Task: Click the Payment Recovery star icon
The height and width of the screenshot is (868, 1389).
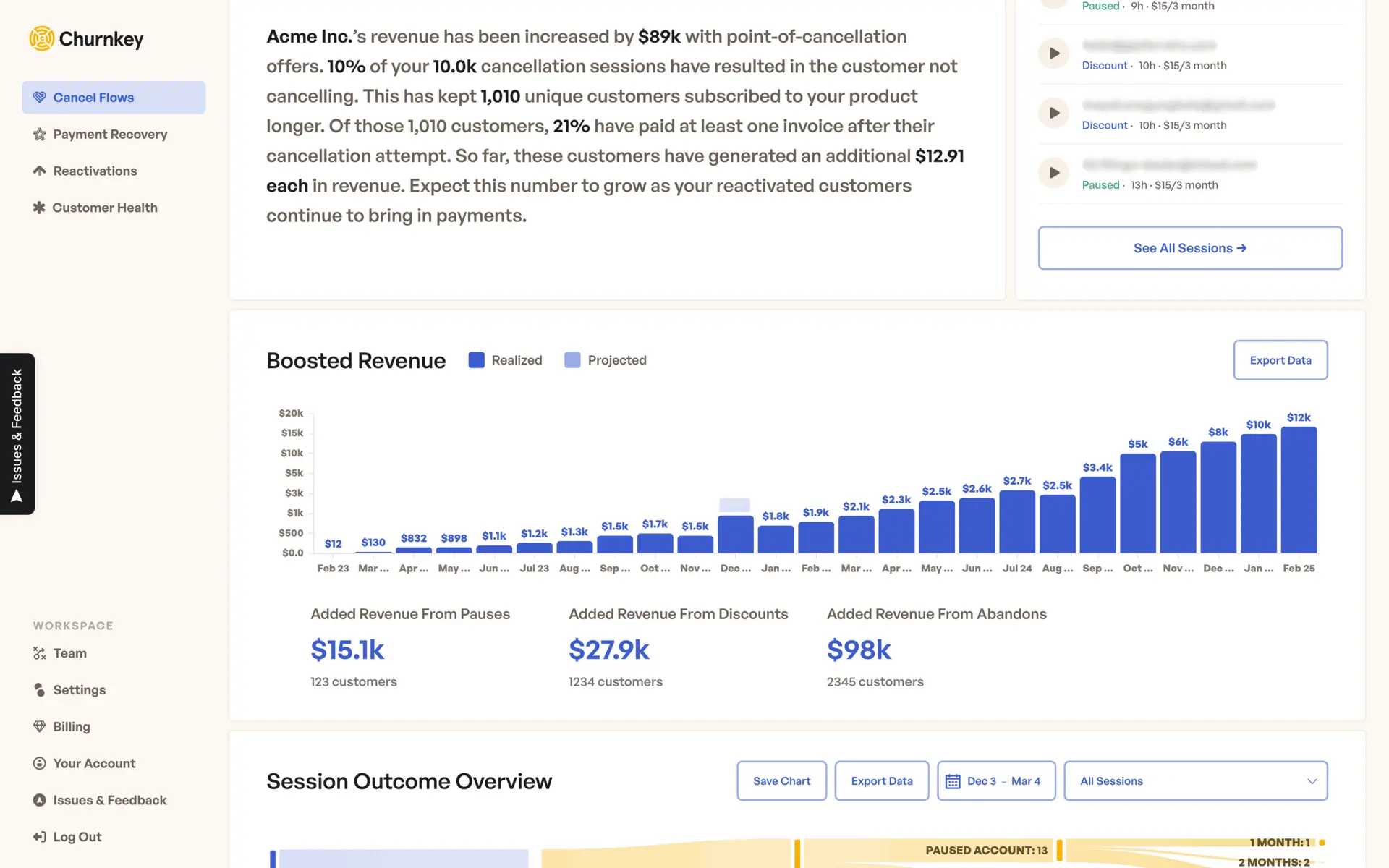Action: [x=40, y=135]
